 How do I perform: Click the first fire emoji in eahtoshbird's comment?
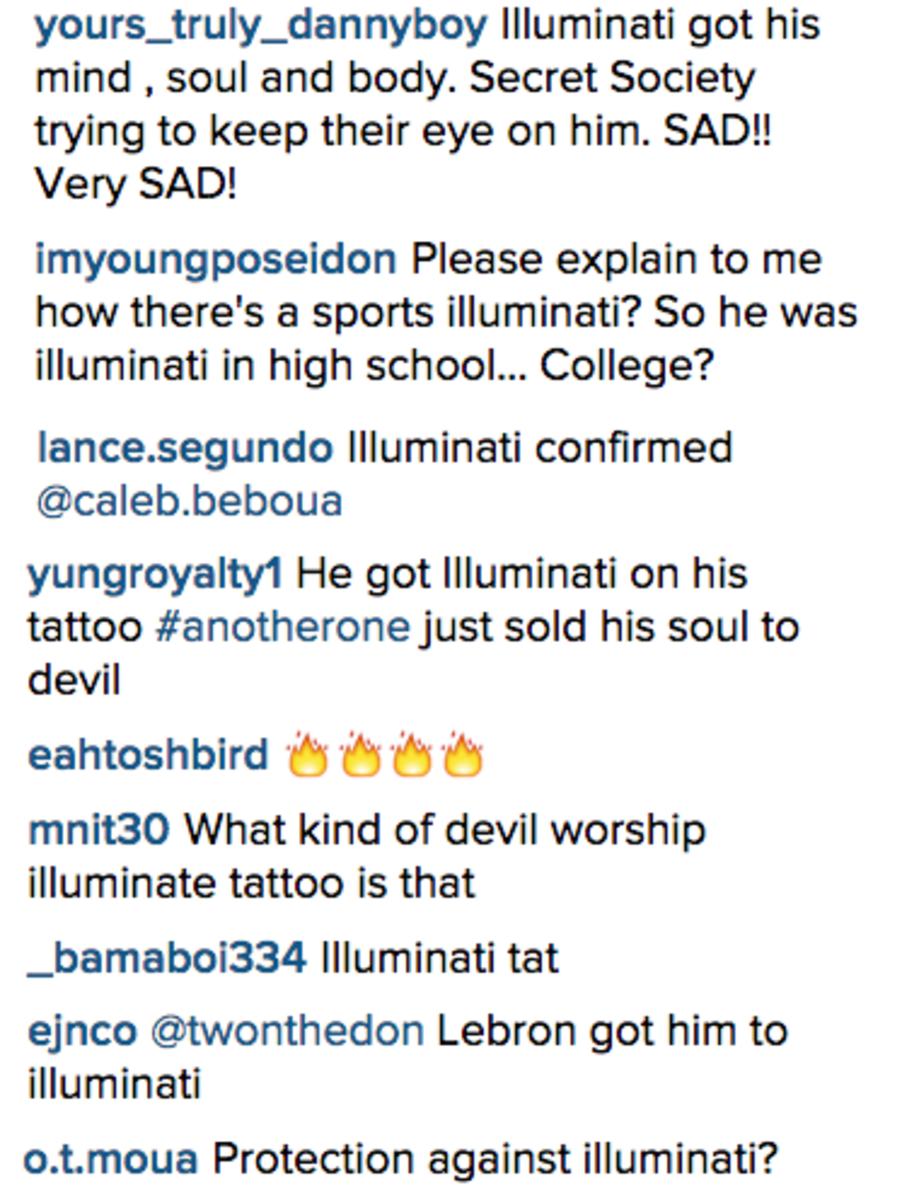pos(307,758)
